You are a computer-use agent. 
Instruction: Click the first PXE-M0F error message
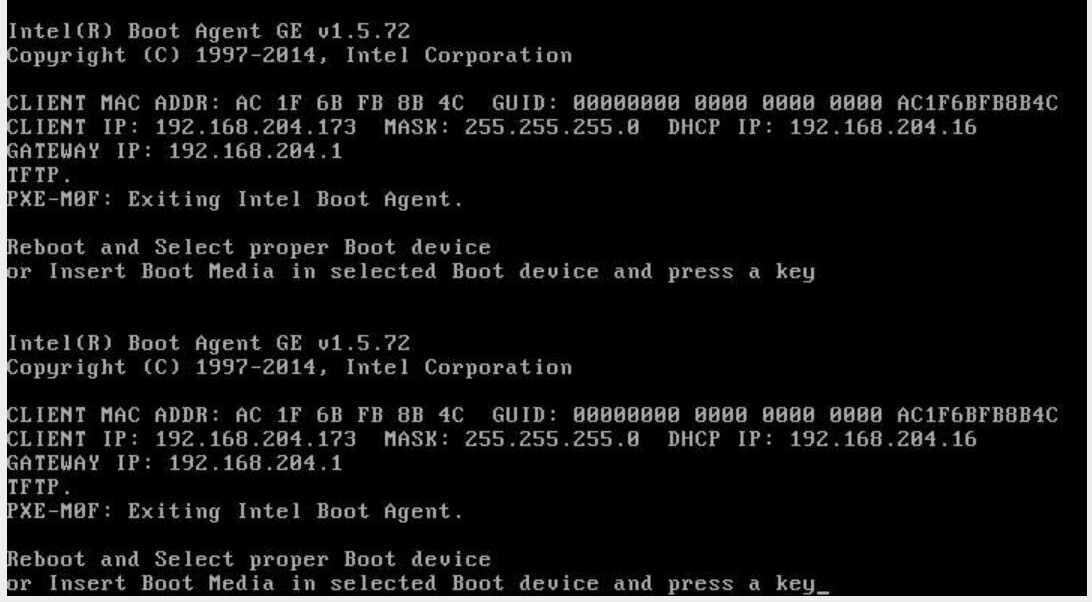235,200
